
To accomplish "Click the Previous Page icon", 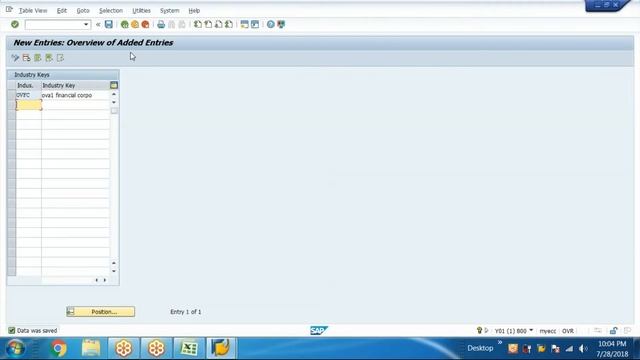I will (208, 24).
